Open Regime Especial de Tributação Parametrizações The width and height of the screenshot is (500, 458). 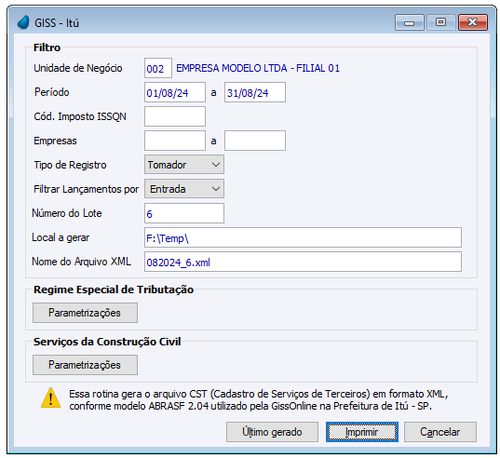pyautogui.click(x=85, y=313)
